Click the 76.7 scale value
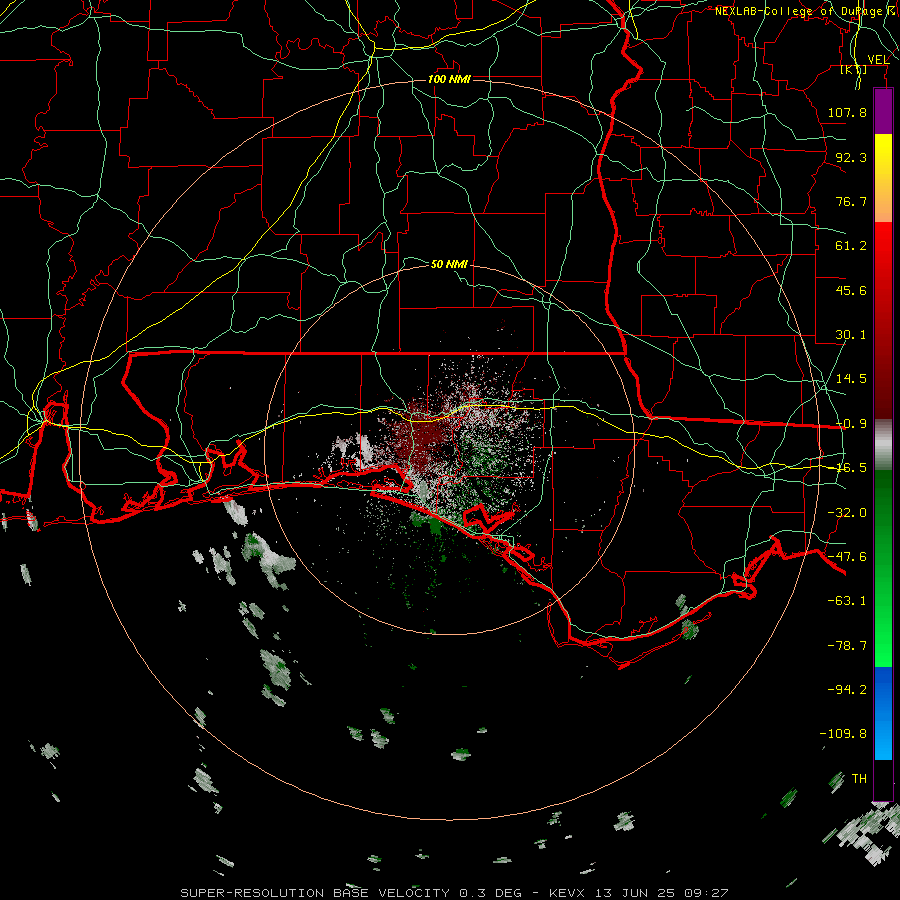This screenshot has height=900, width=900. click(x=851, y=201)
